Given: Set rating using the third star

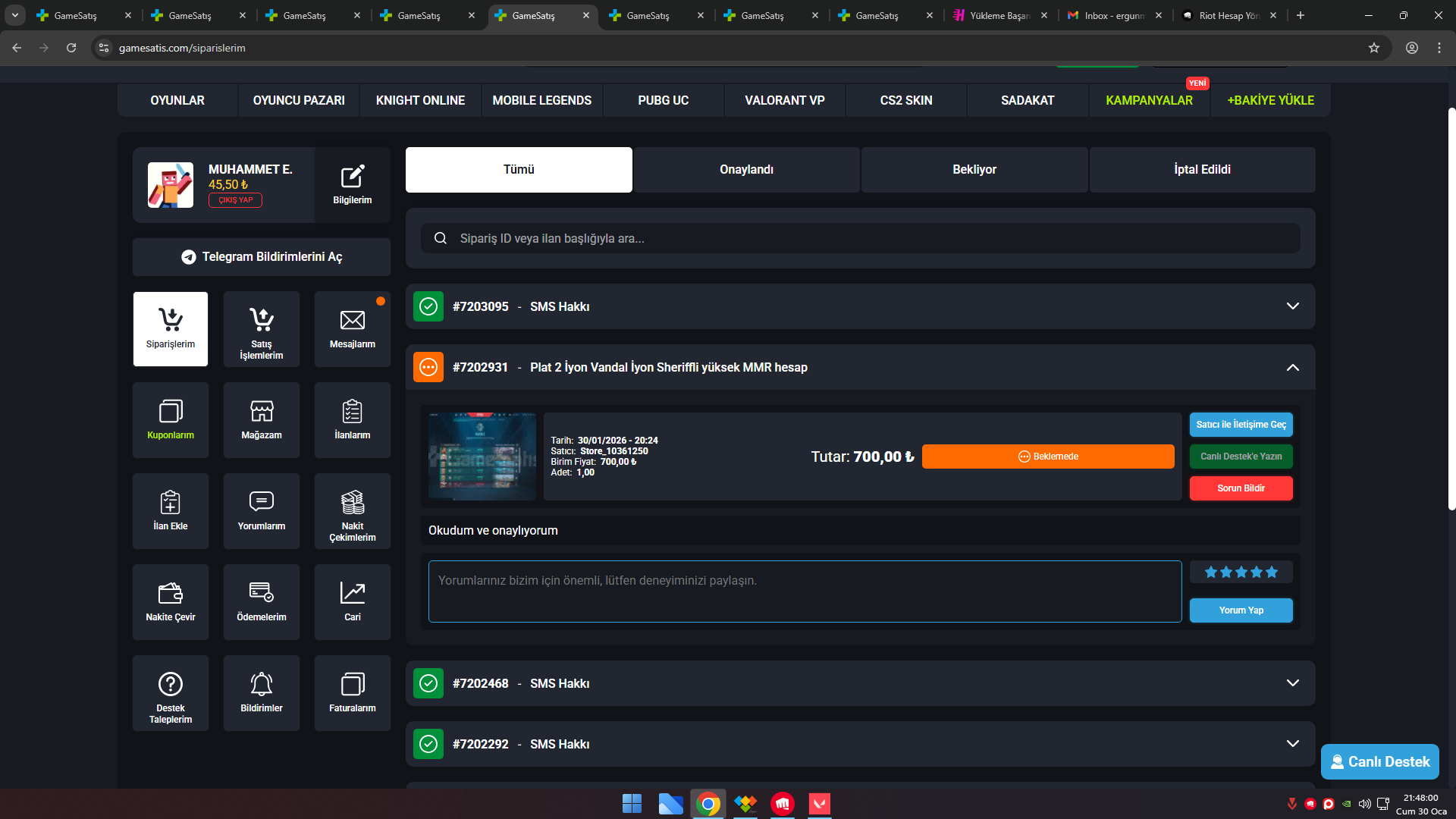Looking at the screenshot, I should coord(1241,573).
